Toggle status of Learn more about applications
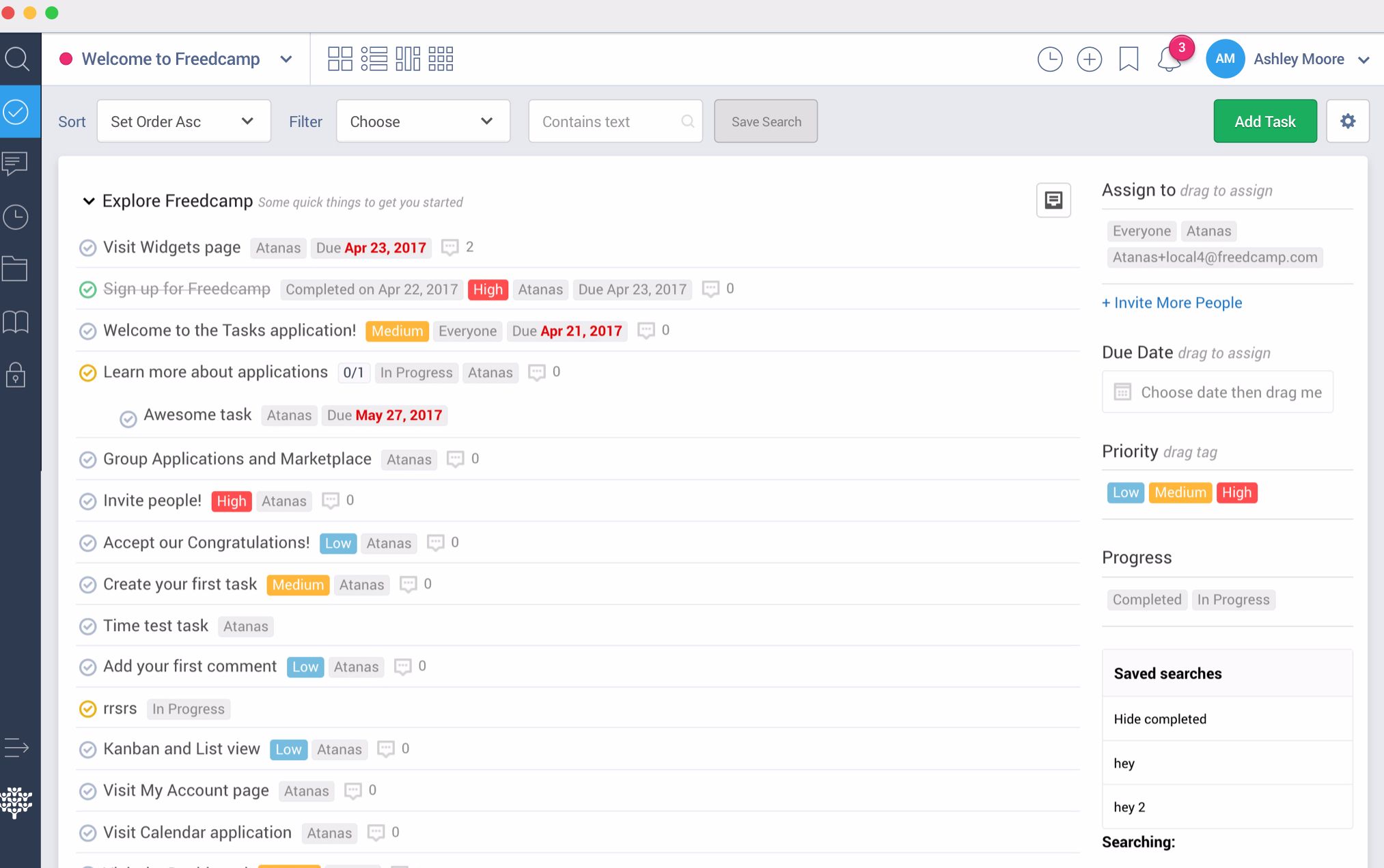The width and height of the screenshot is (1384, 868). (x=87, y=373)
